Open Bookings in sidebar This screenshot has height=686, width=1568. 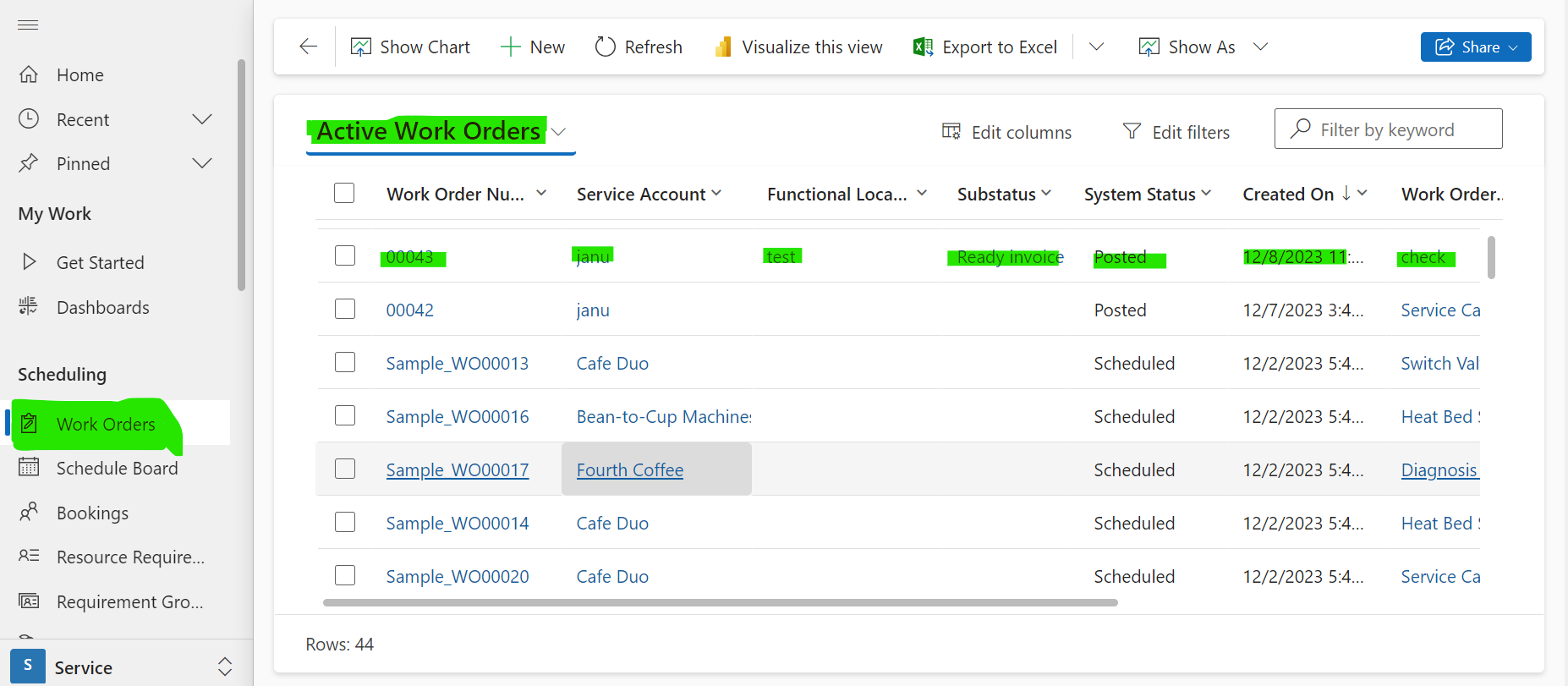[92, 513]
